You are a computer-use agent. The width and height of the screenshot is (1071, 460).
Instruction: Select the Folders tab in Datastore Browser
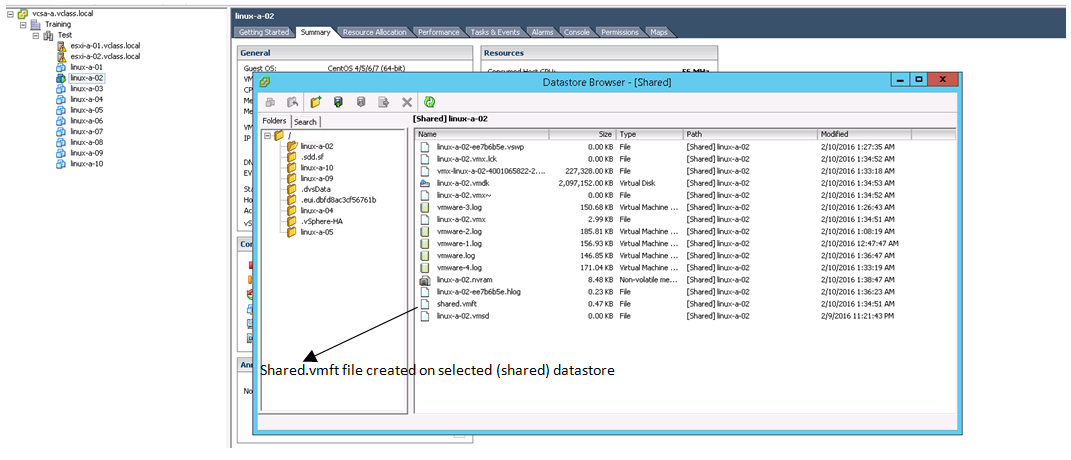pos(275,121)
